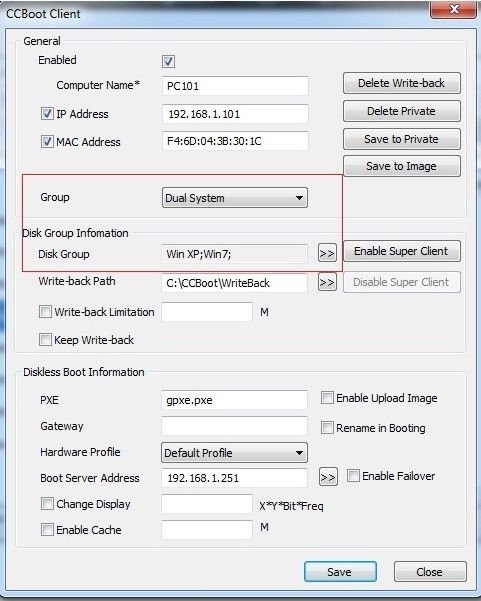Expand the Hardware Profile dropdown

234,453
